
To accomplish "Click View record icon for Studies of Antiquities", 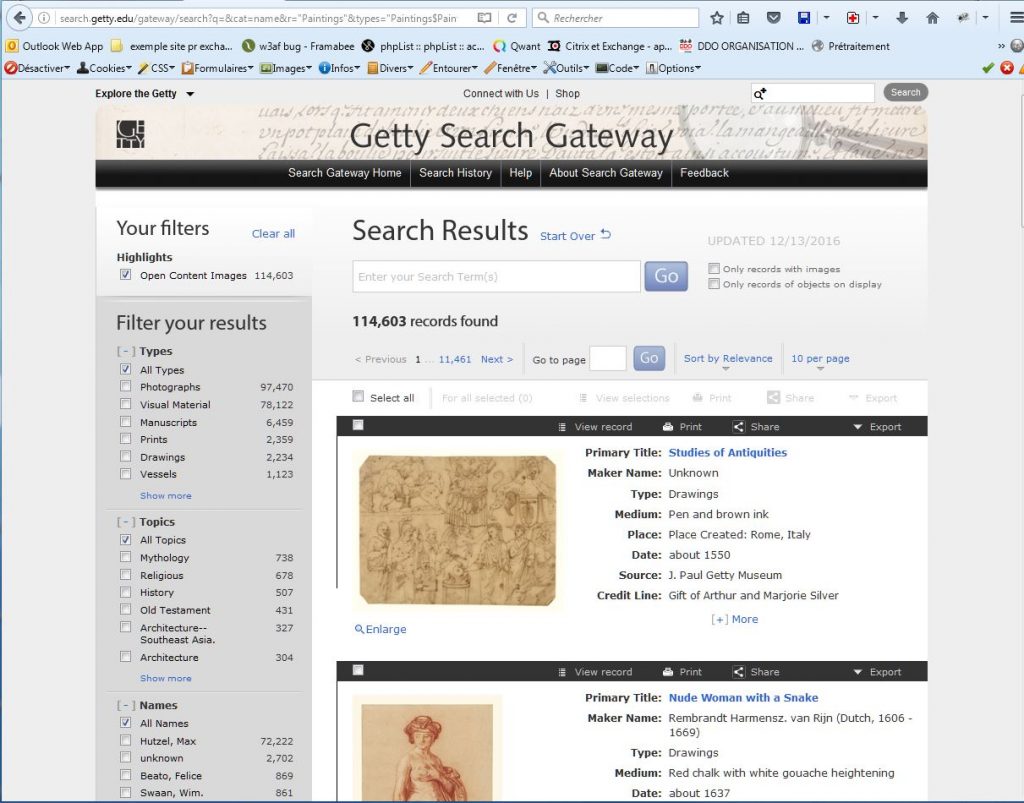I will click(x=563, y=427).
